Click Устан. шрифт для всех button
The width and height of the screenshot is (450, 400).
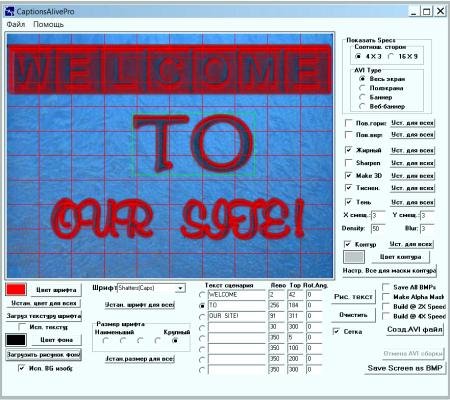point(139,305)
